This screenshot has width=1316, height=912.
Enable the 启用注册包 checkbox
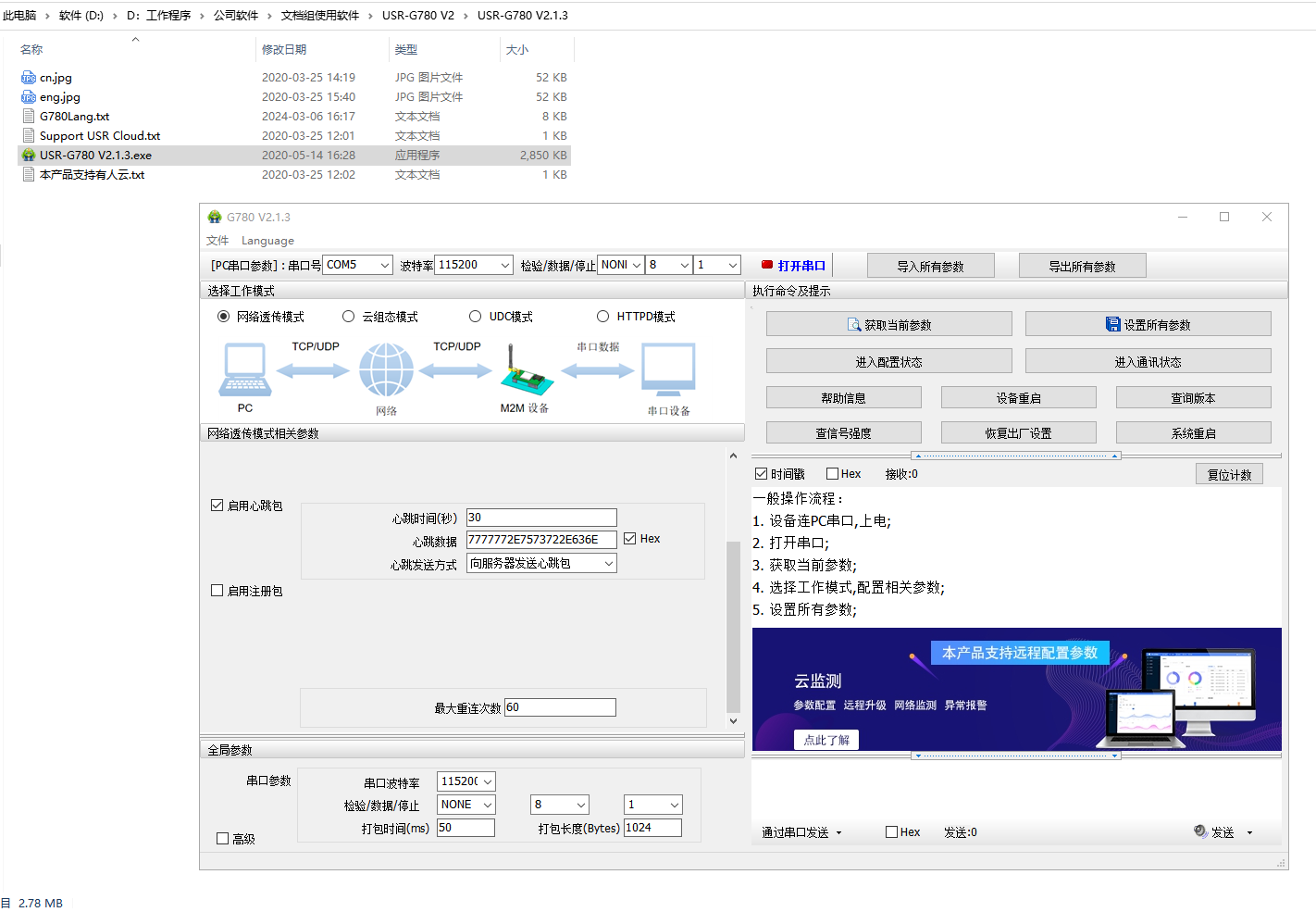click(217, 591)
